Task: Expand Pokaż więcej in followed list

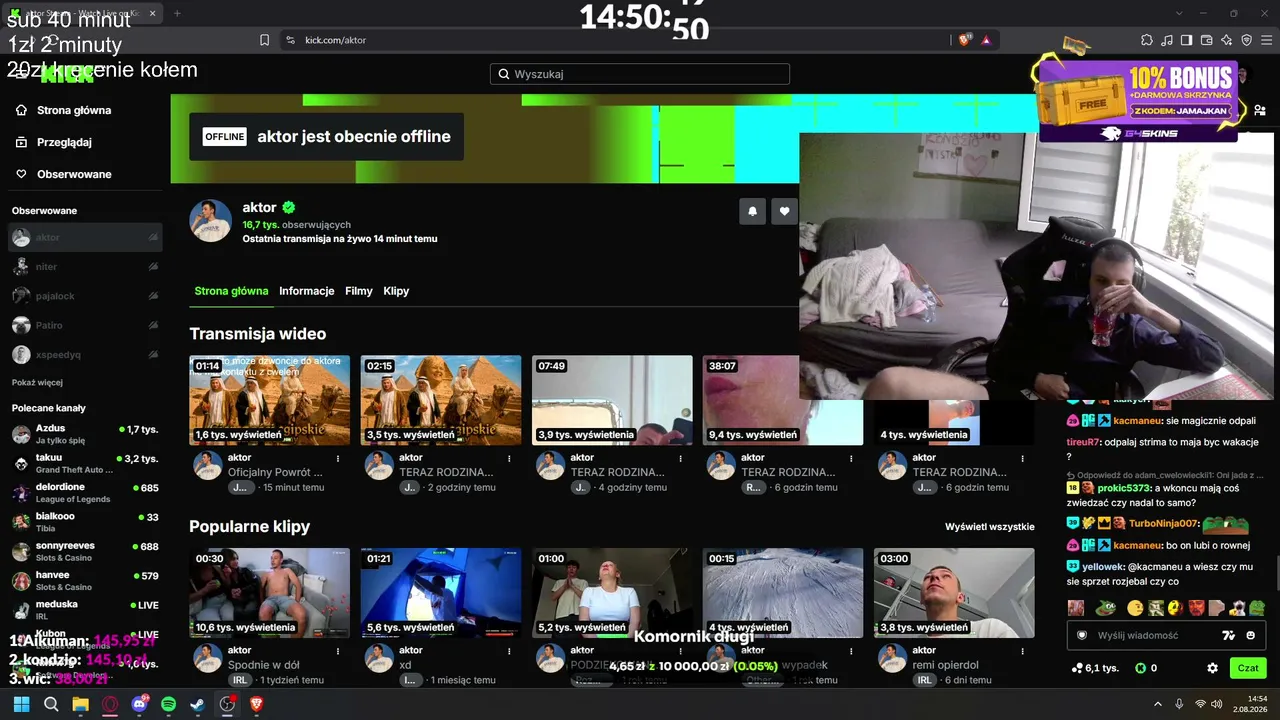Action: (x=37, y=382)
